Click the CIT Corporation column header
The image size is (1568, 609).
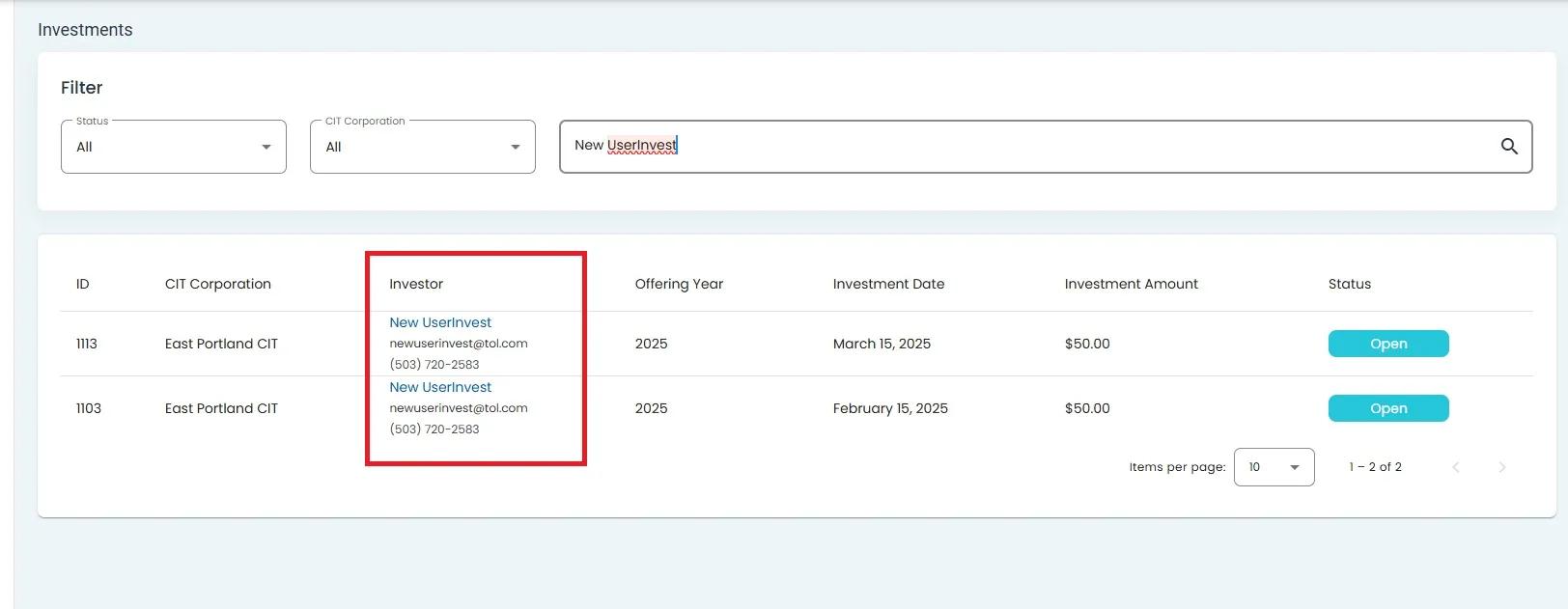point(218,284)
